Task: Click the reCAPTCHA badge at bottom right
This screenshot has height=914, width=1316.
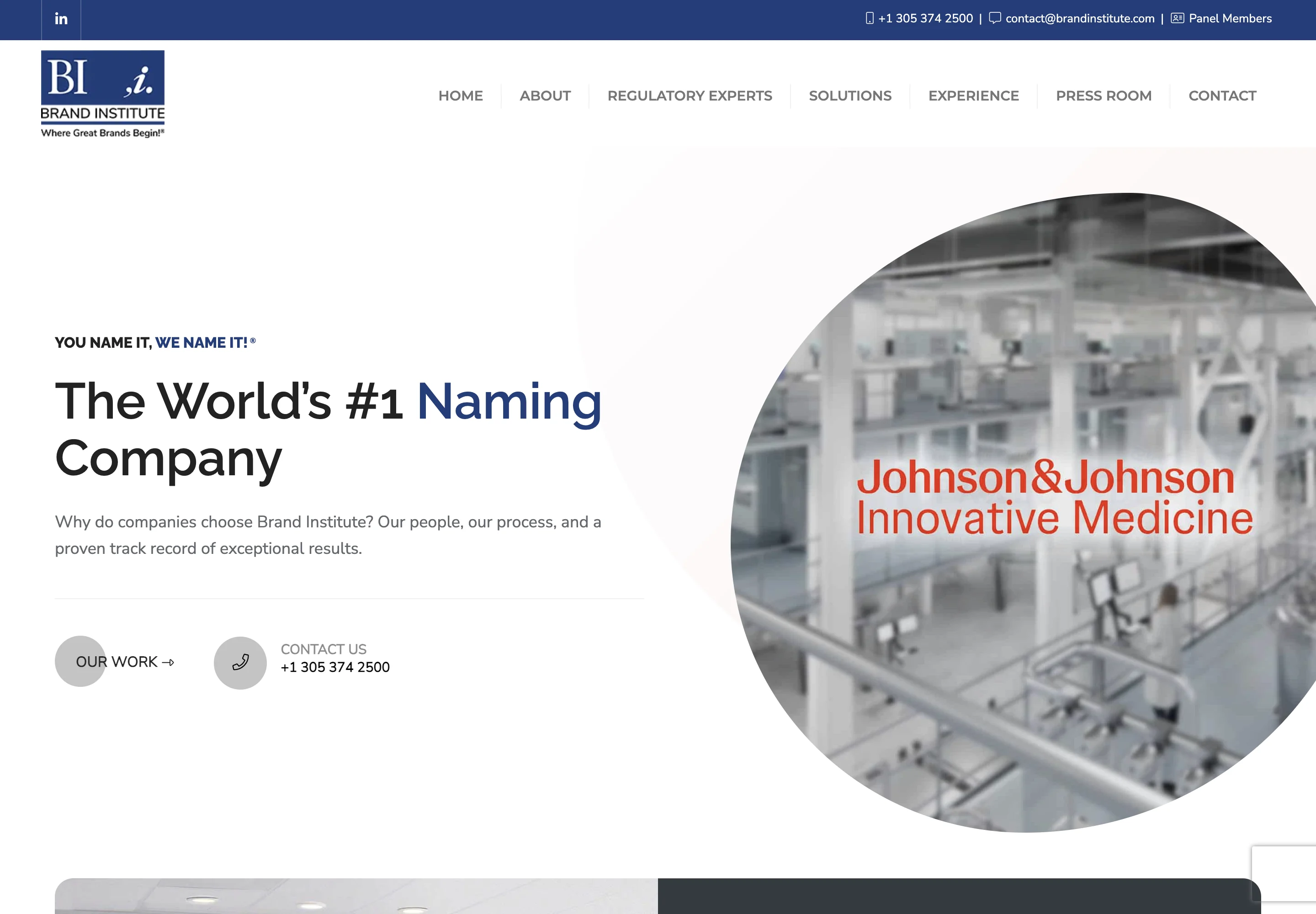Action: 1284,874
